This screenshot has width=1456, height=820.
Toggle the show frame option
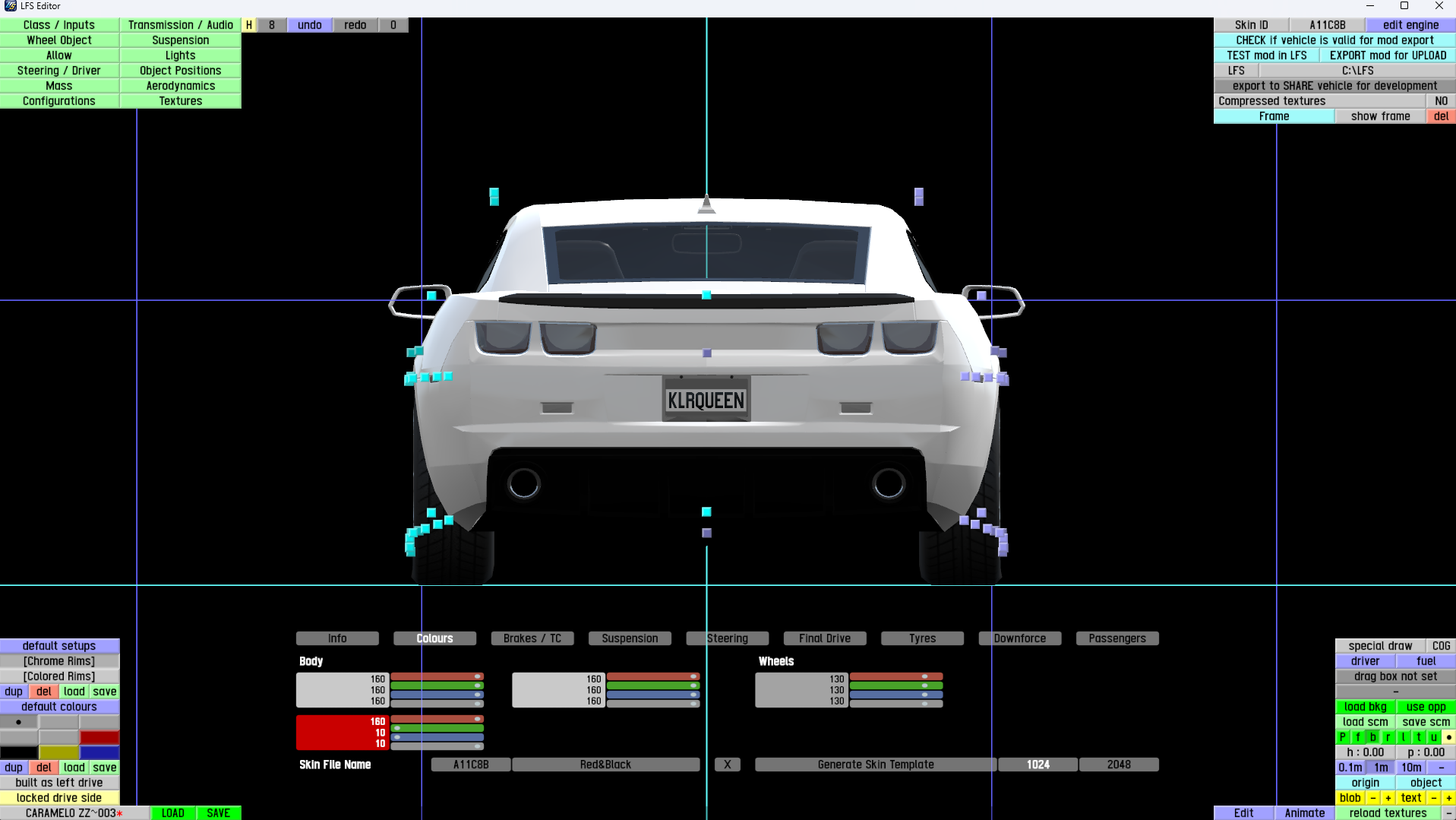[x=1380, y=116]
